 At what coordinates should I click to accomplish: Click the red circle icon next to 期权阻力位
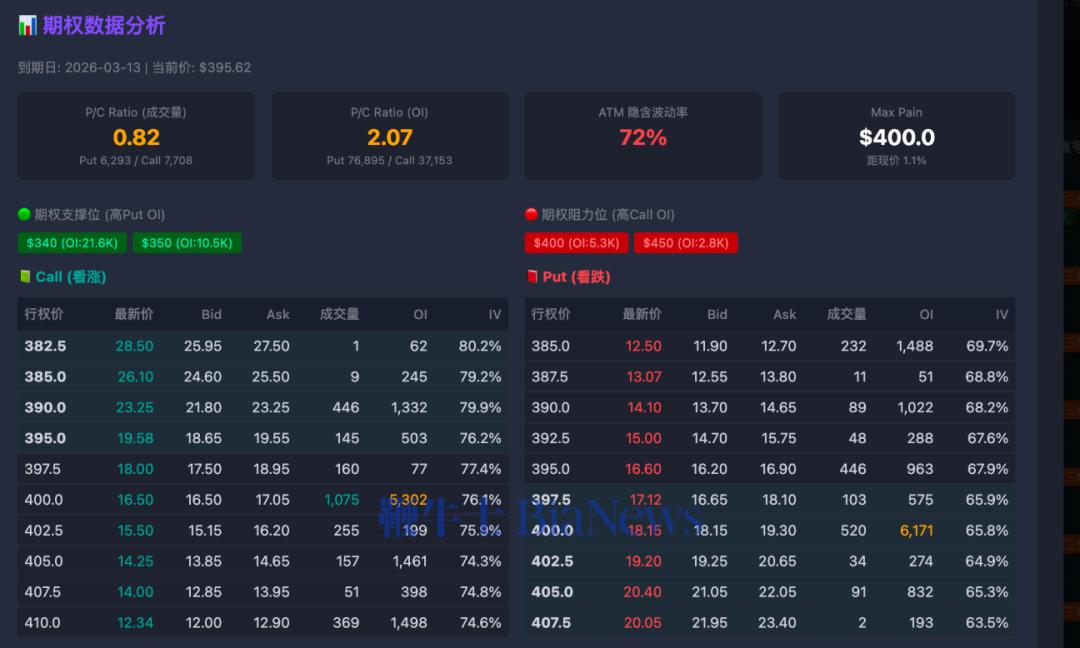click(x=532, y=214)
